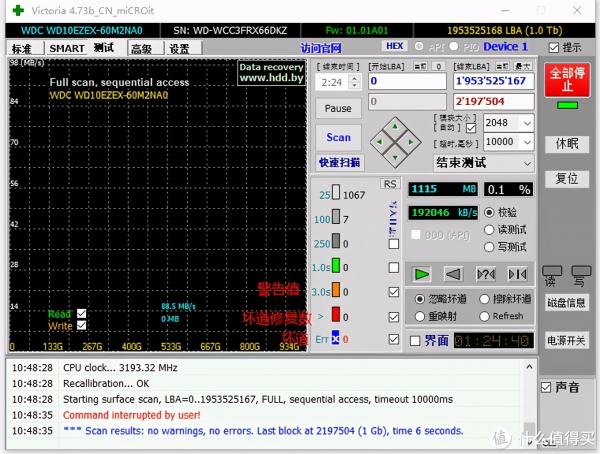The image size is (600, 454).
Task: Click the butterfly scan mode icon
Action: 517,273
